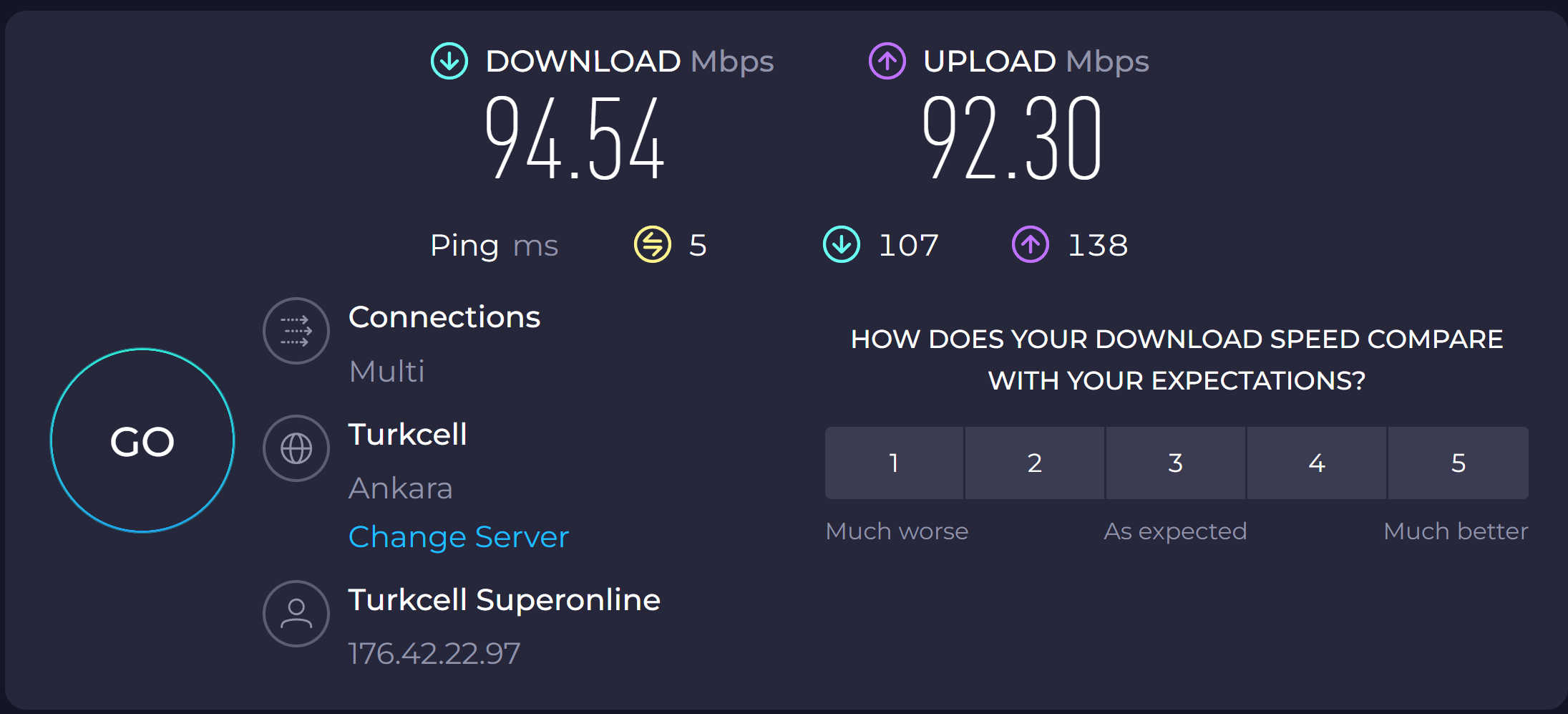The image size is (1568, 714).
Task: Click the Turkcell Superonline provider name
Action: (x=504, y=600)
